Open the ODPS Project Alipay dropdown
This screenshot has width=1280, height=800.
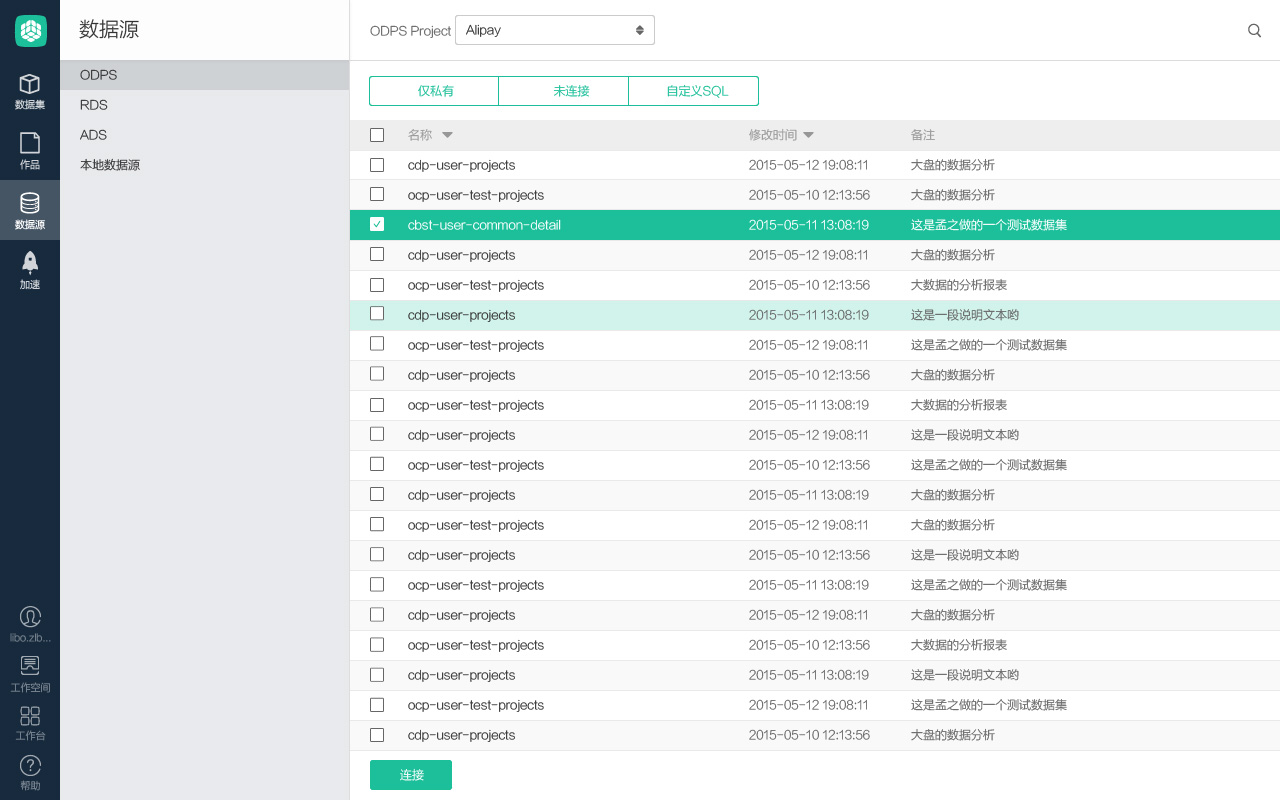[554, 30]
